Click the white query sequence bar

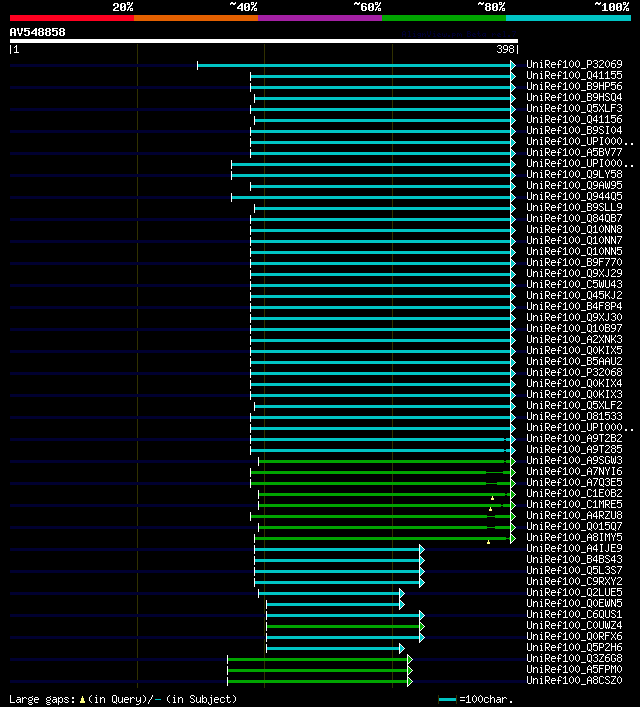click(x=264, y=41)
